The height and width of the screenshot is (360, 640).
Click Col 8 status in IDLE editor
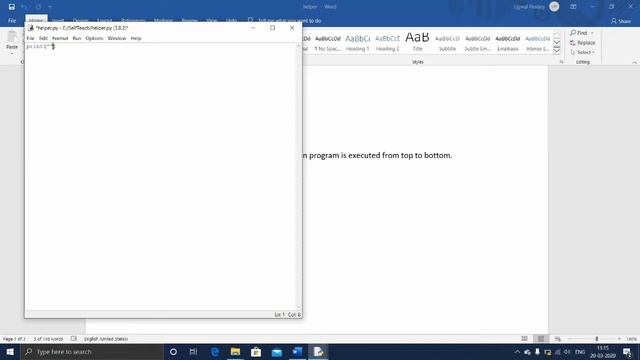click(294, 315)
